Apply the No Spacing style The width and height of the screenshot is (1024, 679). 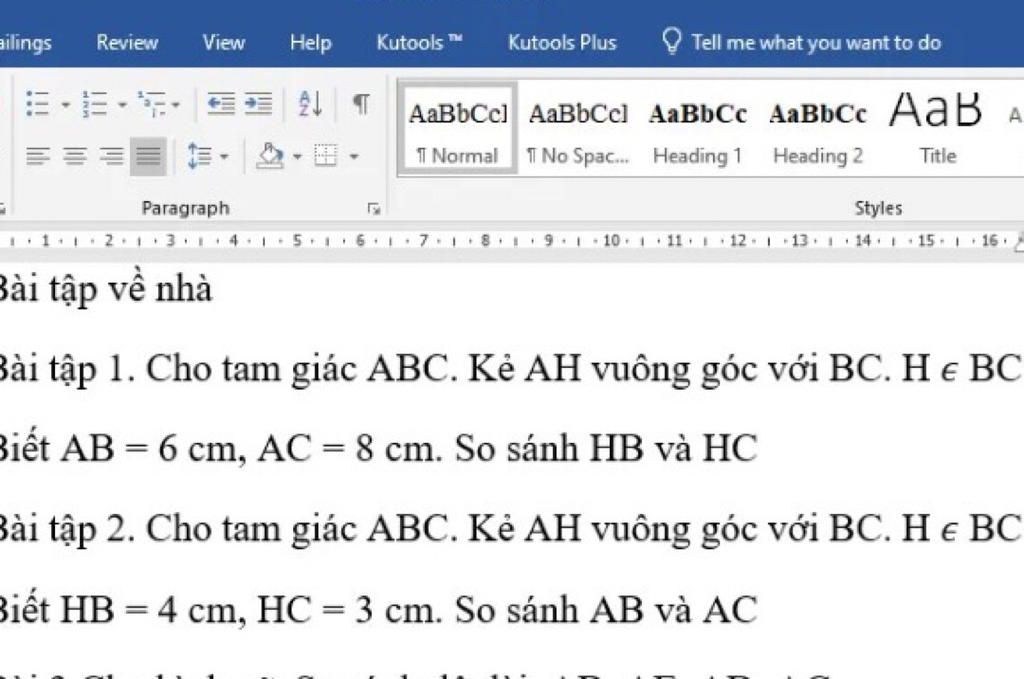[578, 129]
